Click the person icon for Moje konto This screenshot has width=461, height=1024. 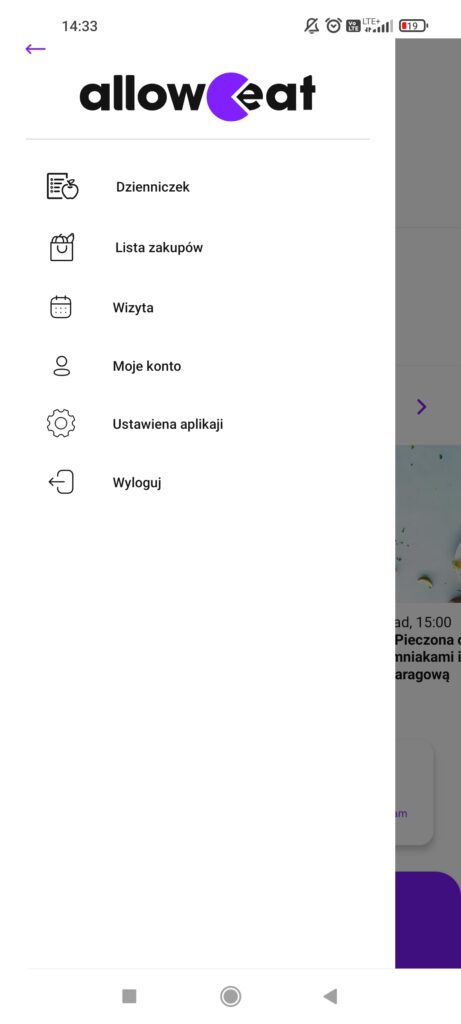coord(61,366)
